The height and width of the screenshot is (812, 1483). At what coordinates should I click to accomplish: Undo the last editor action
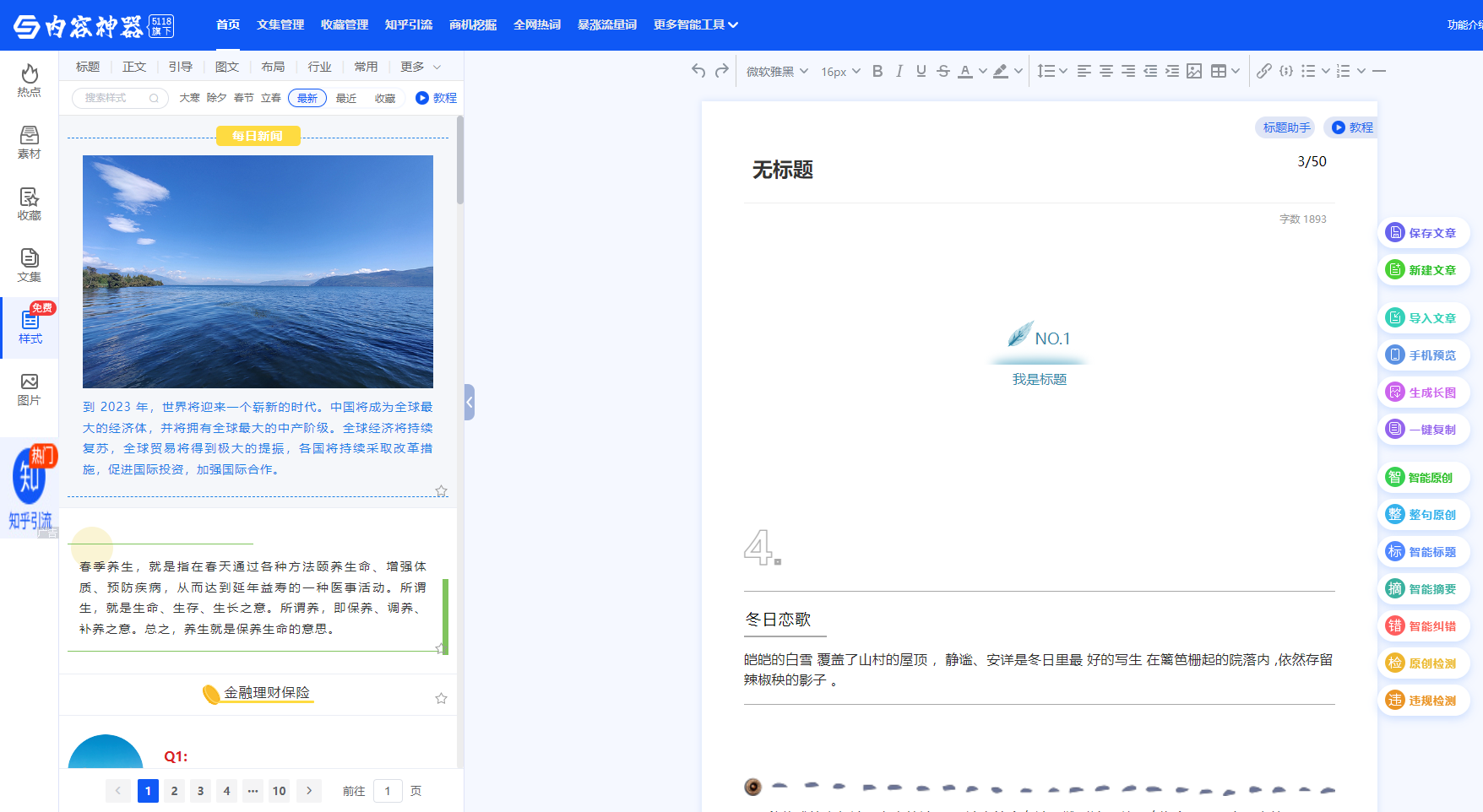[x=698, y=71]
